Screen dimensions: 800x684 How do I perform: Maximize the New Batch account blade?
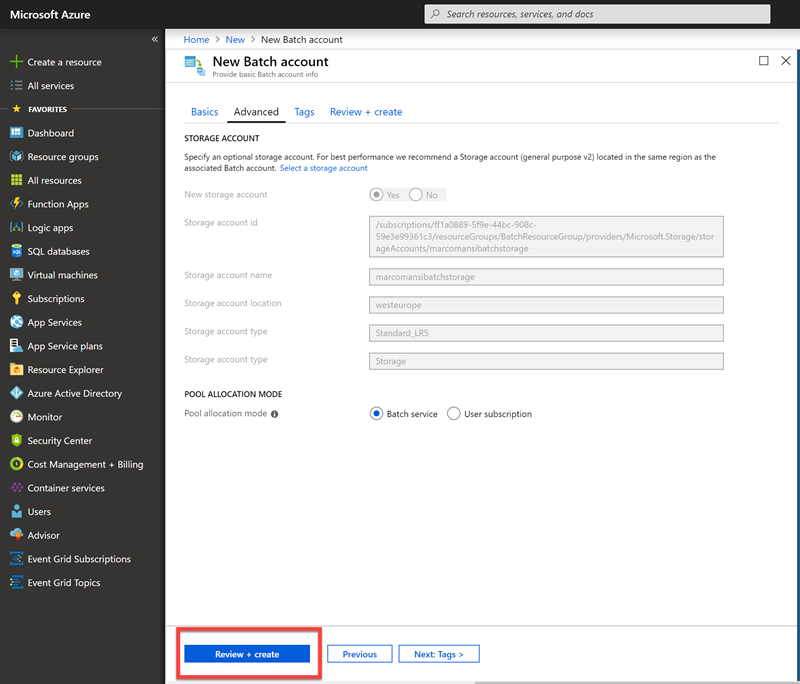pos(764,61)
